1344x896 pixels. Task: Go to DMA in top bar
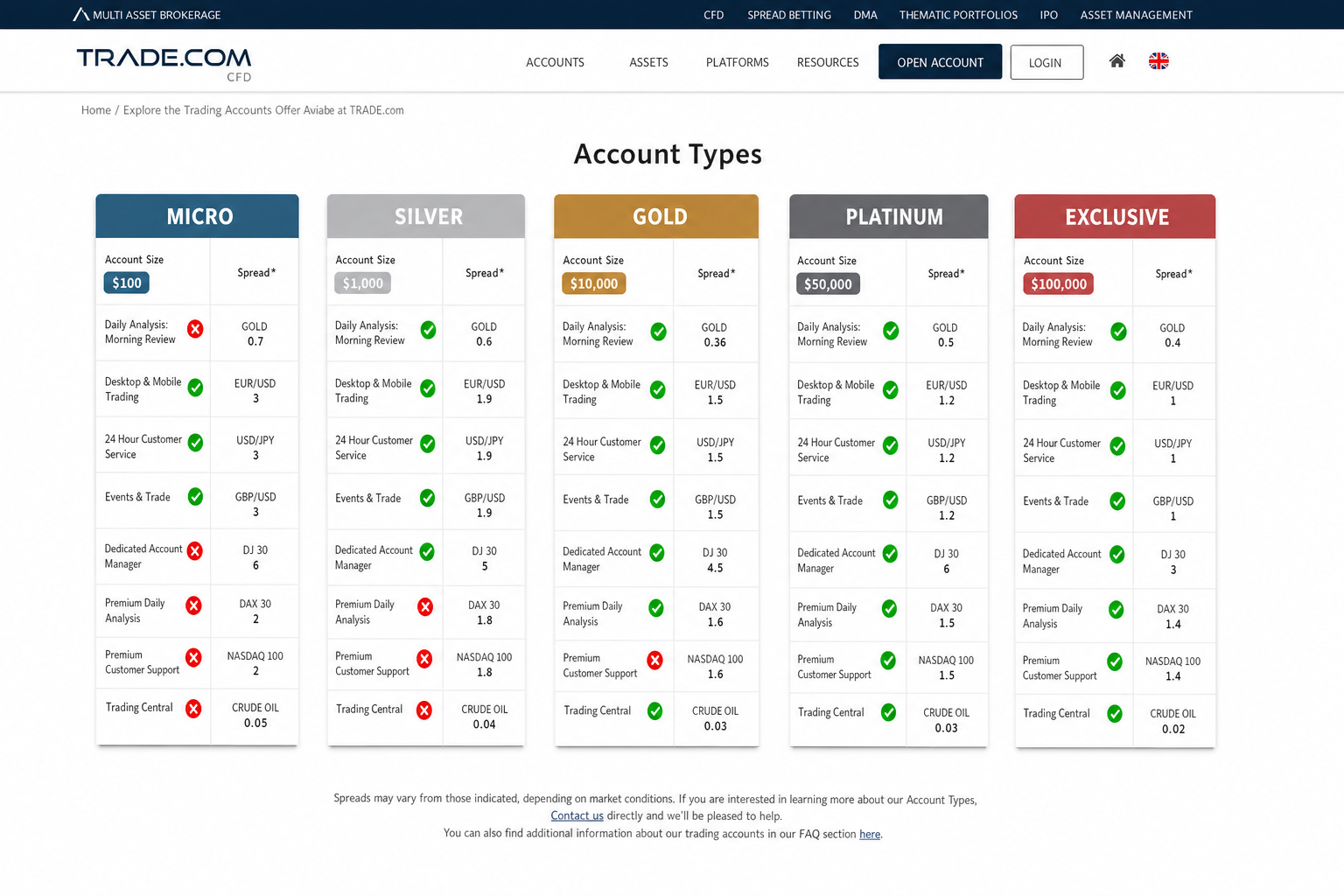(865, 15)
